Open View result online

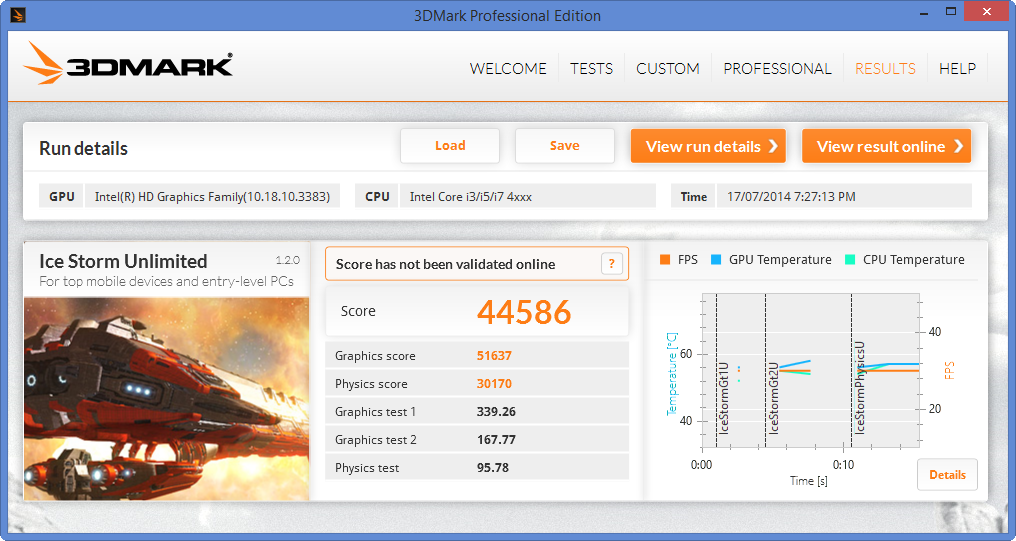886,146
